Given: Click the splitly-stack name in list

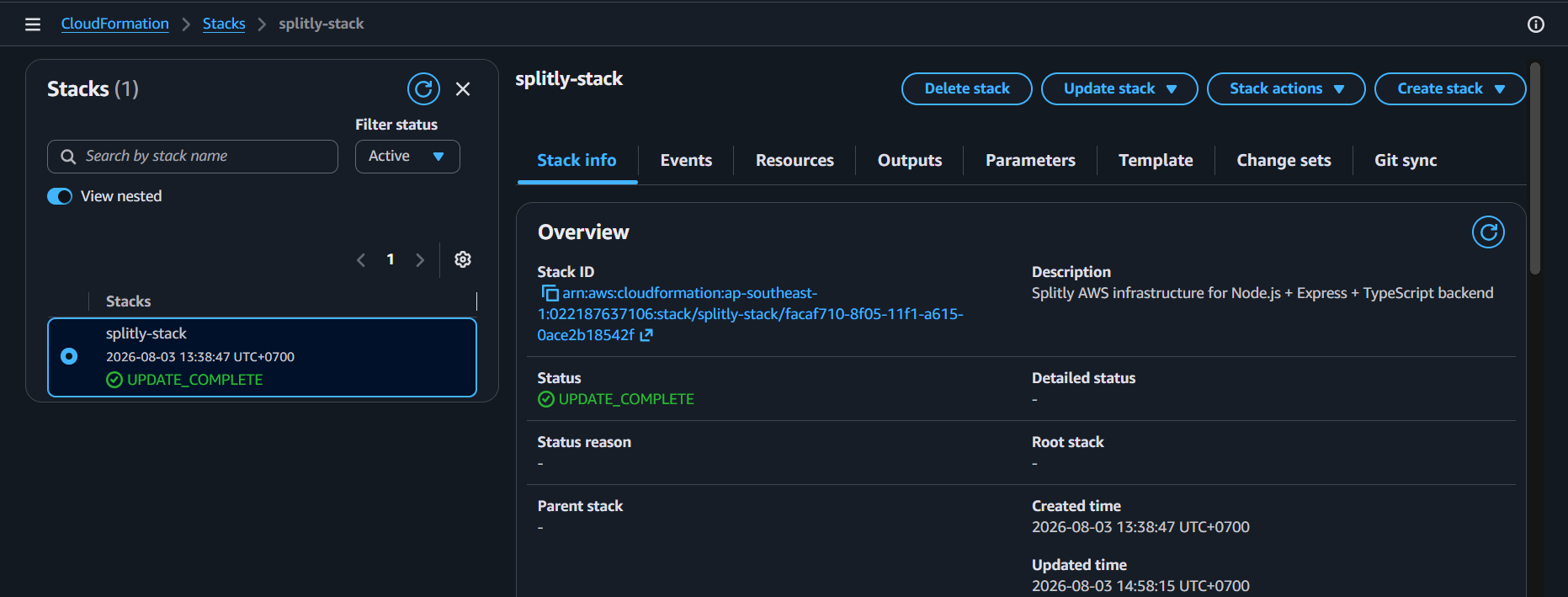Looking at the screenshot, I should tap(146, 333).
